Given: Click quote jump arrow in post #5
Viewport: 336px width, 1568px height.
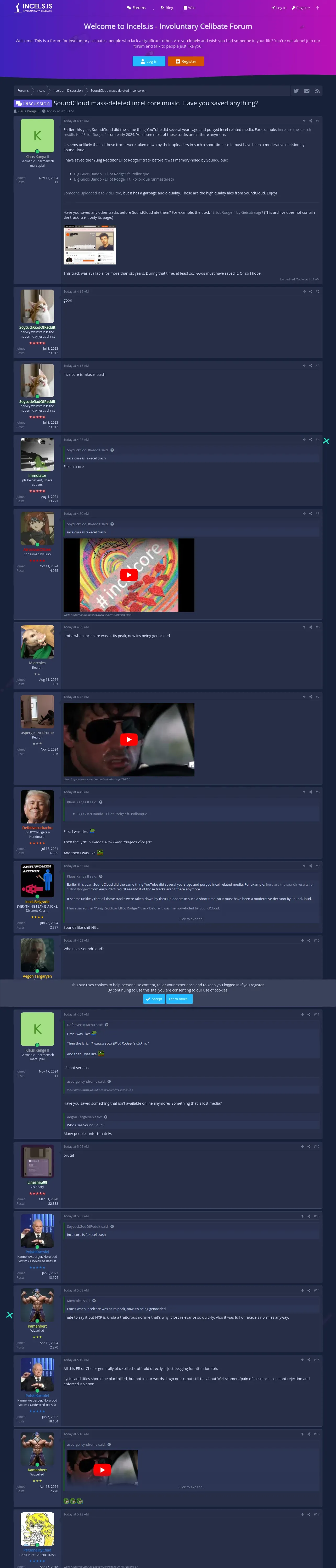Looking at the screenshot, I should click(x=112, y=524).
